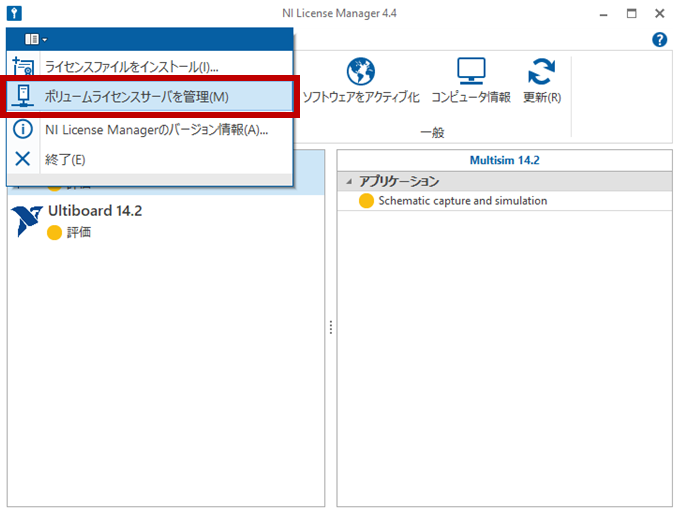Maximize the NI License Manager window
678x509 pixels.
coord(632,13)
